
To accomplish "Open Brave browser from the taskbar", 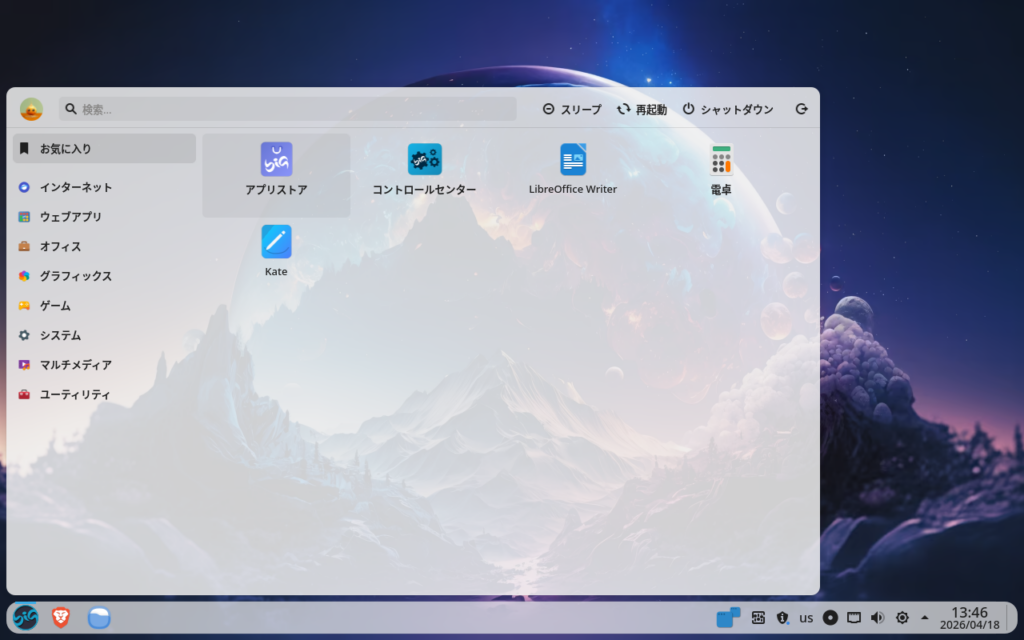I will [x=61, y=618].
